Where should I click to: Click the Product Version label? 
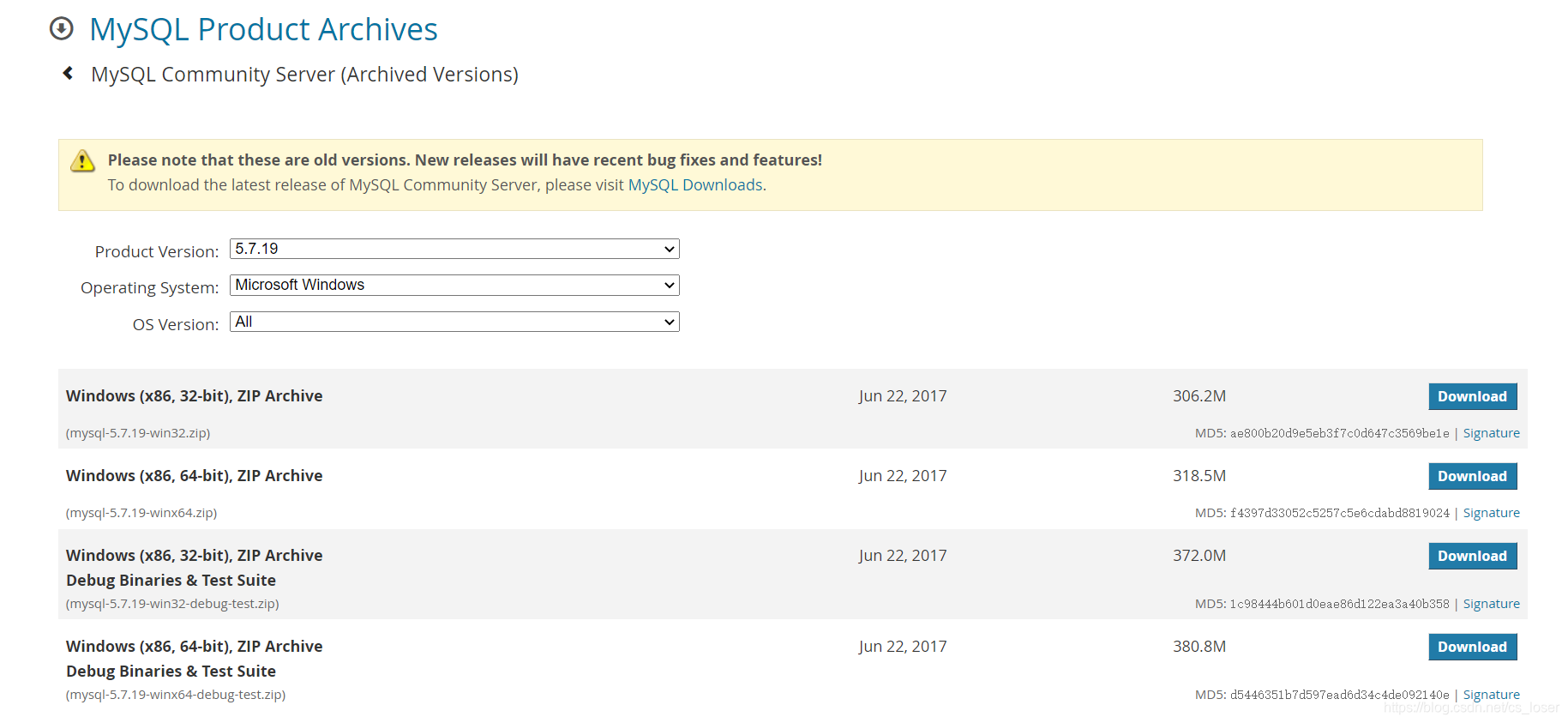(157, 251)
